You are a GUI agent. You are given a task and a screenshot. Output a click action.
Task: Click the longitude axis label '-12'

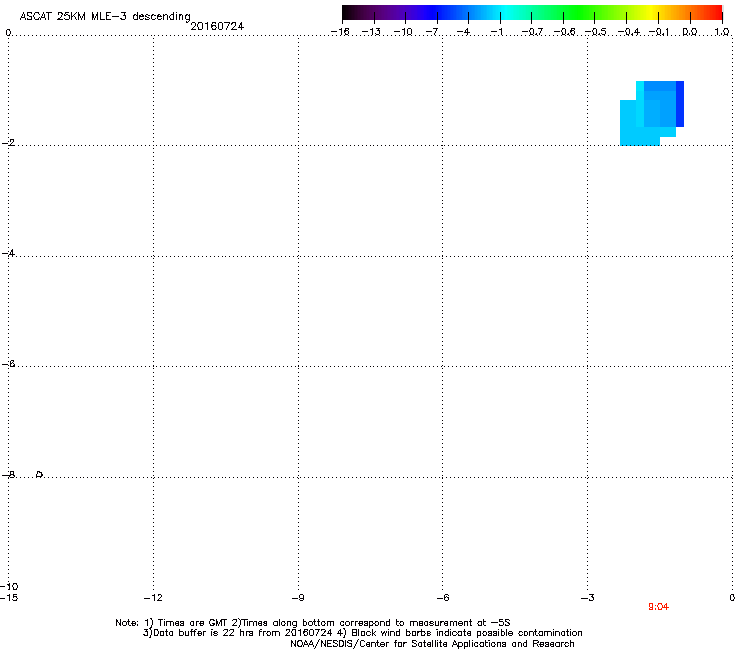pos(153,598)
